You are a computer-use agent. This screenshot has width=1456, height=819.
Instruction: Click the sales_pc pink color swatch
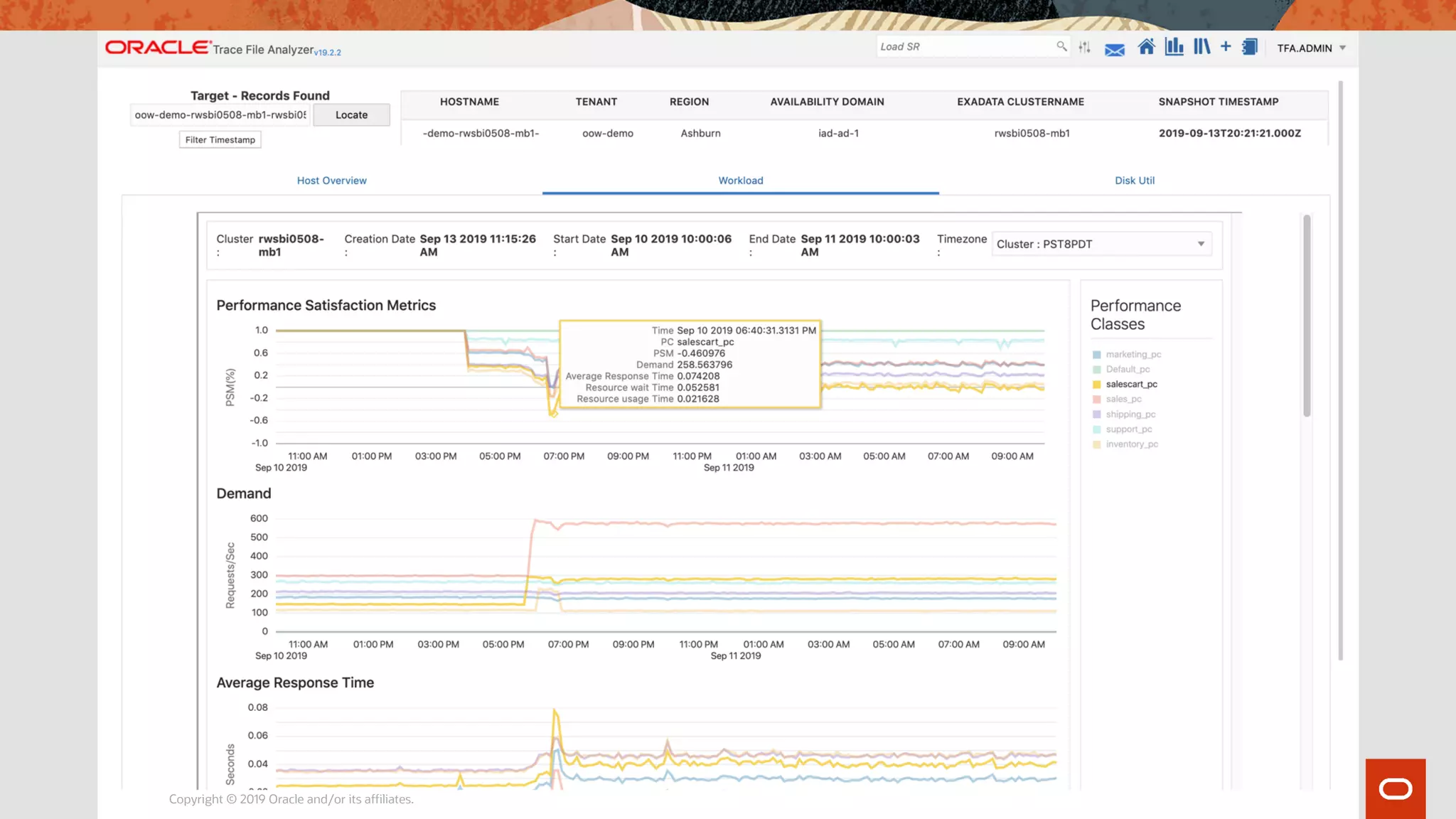[x=1096, y=399]
